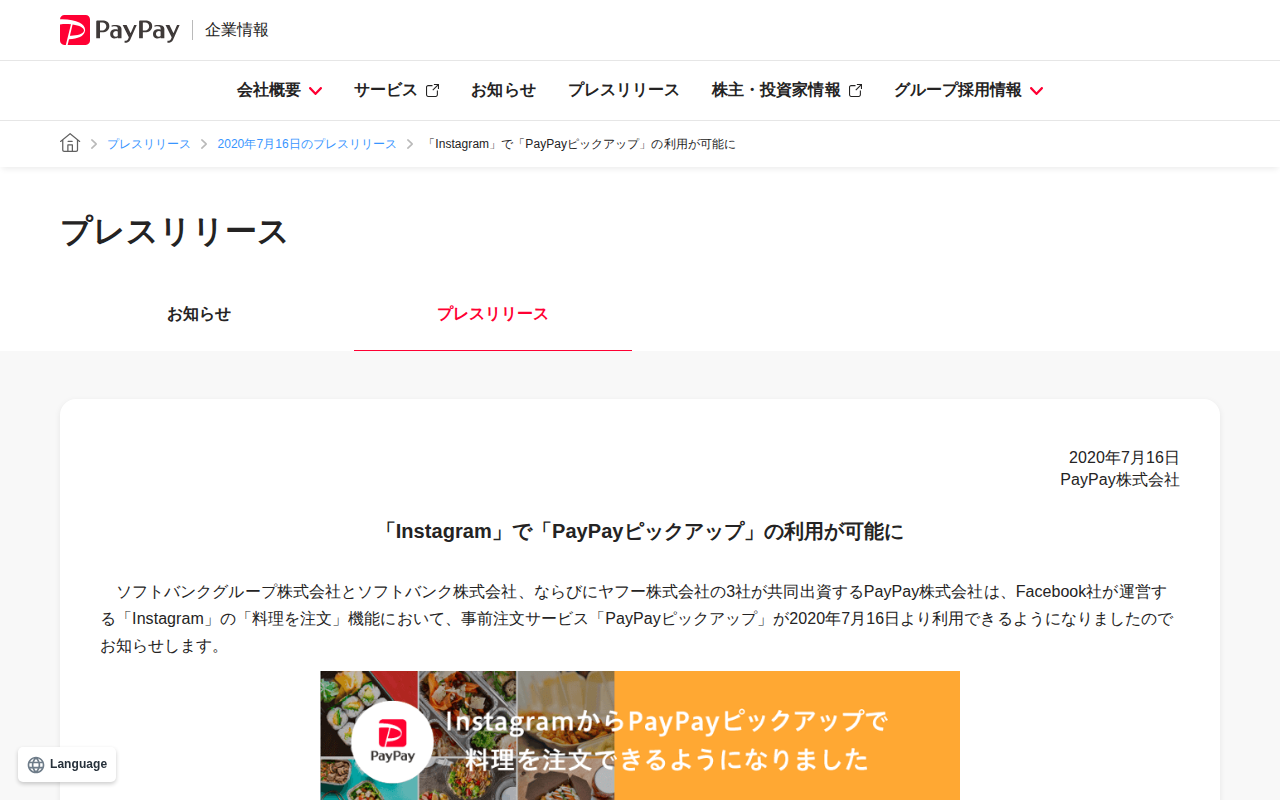The height and width of the screenshot is (800, 1280).
Task: Open プレスリリース in the top navigation
Action: click(623, 90)
